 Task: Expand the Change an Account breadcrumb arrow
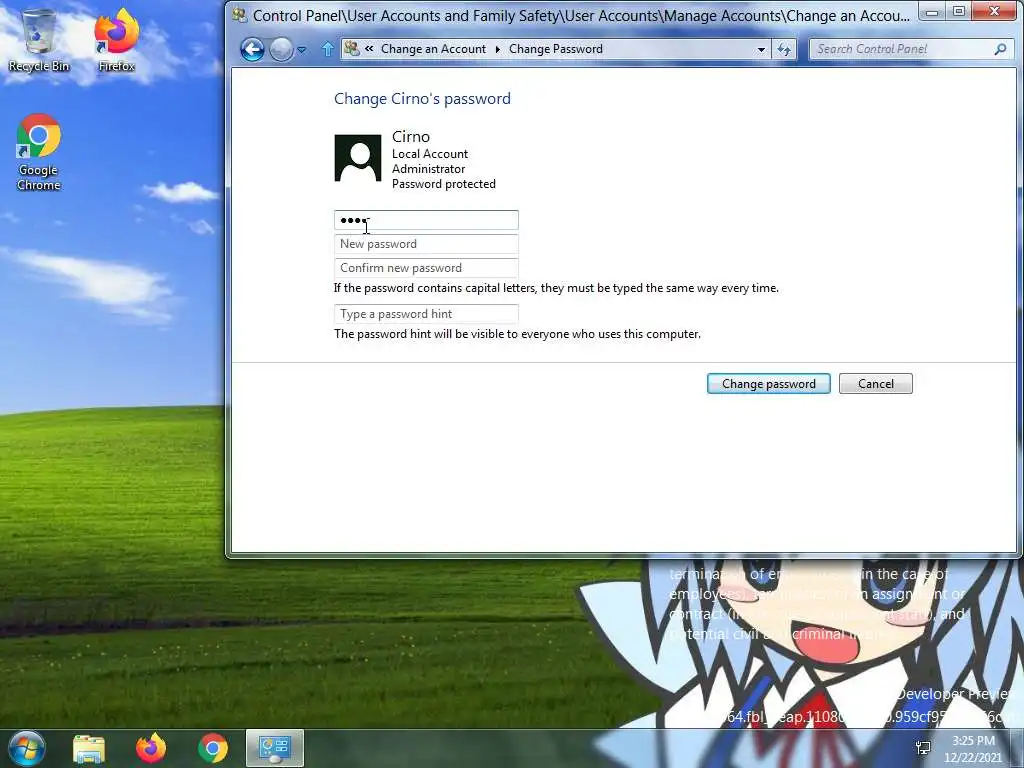498,50
